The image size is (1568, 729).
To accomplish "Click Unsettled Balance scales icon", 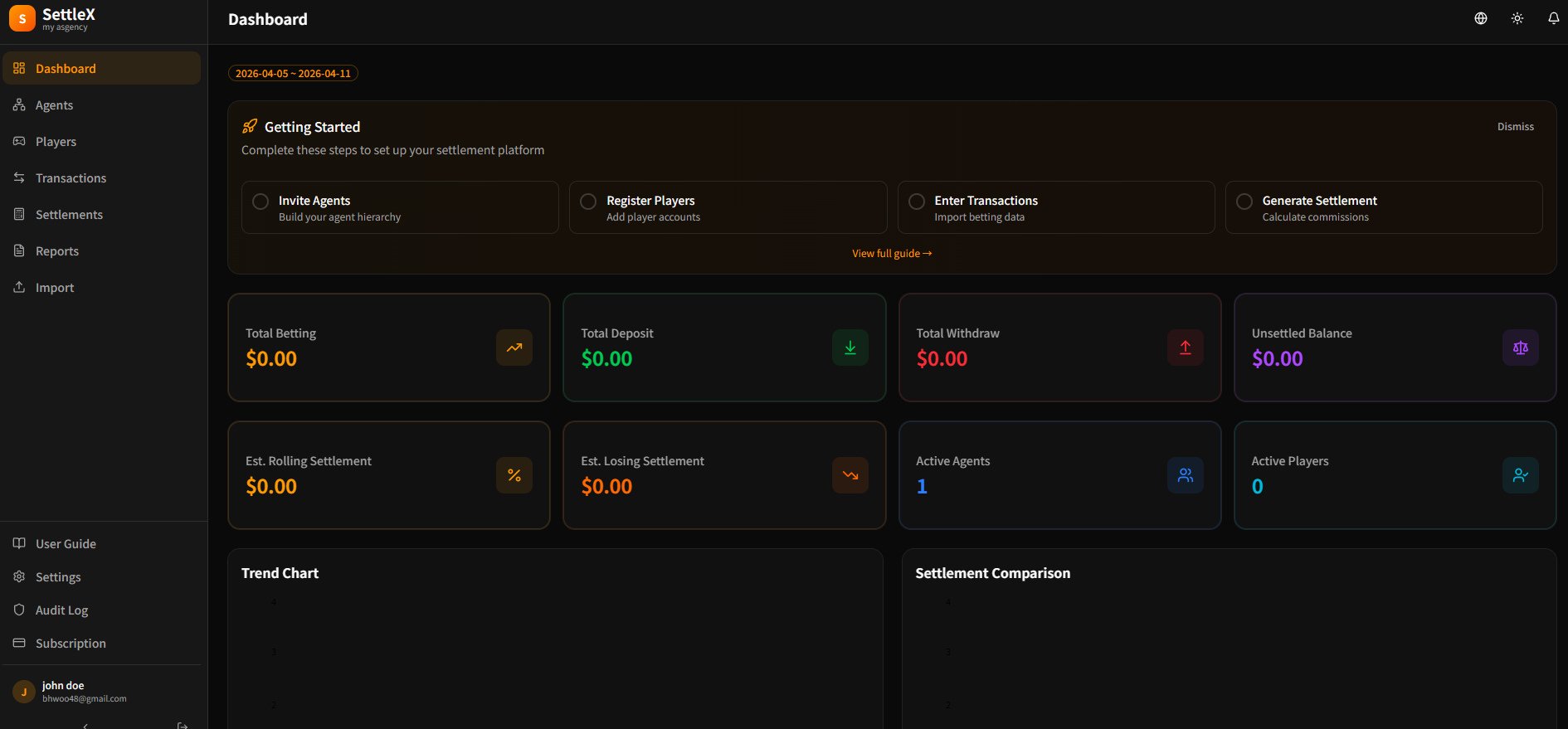I will click(1520, 347).
